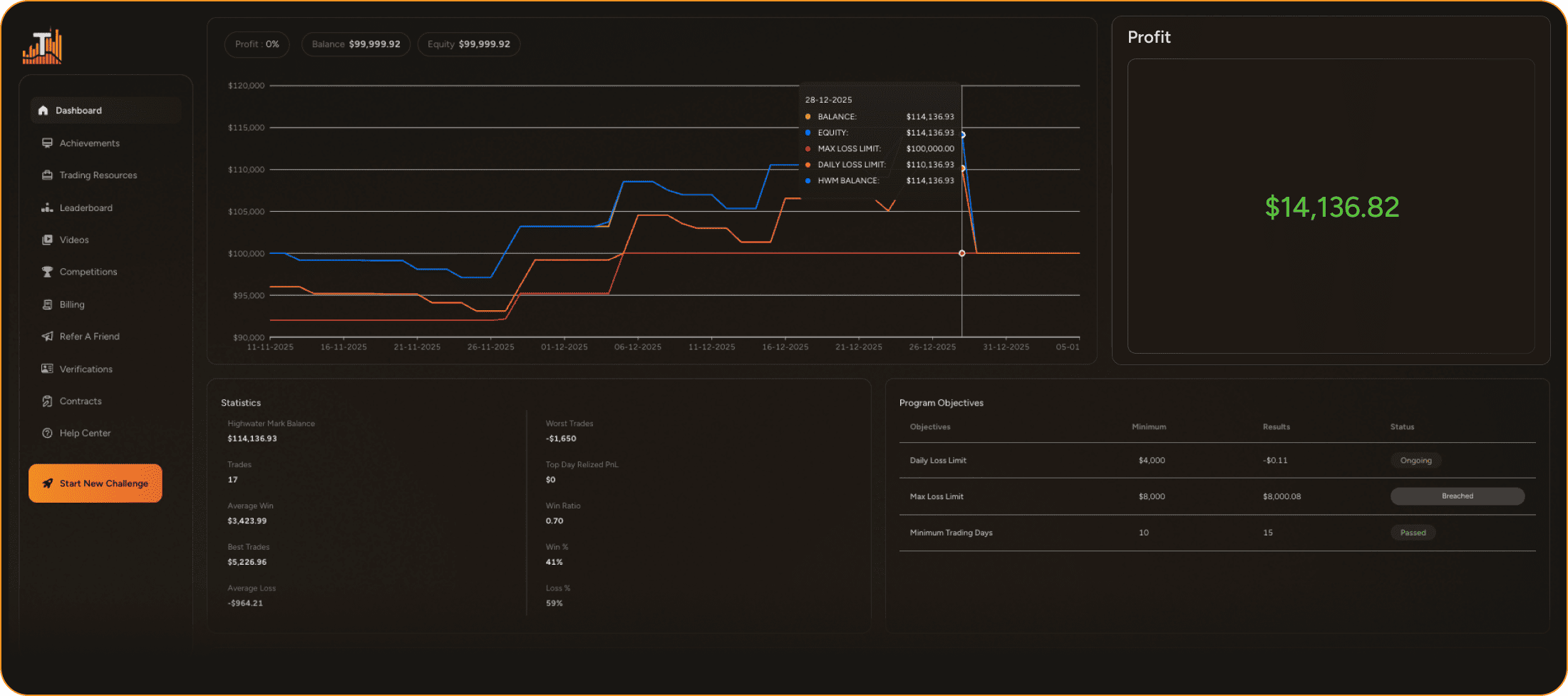This screenshot has width=1568, height=696.
Task: Click the Profit 0% pill
Action: tap(257, 44)
